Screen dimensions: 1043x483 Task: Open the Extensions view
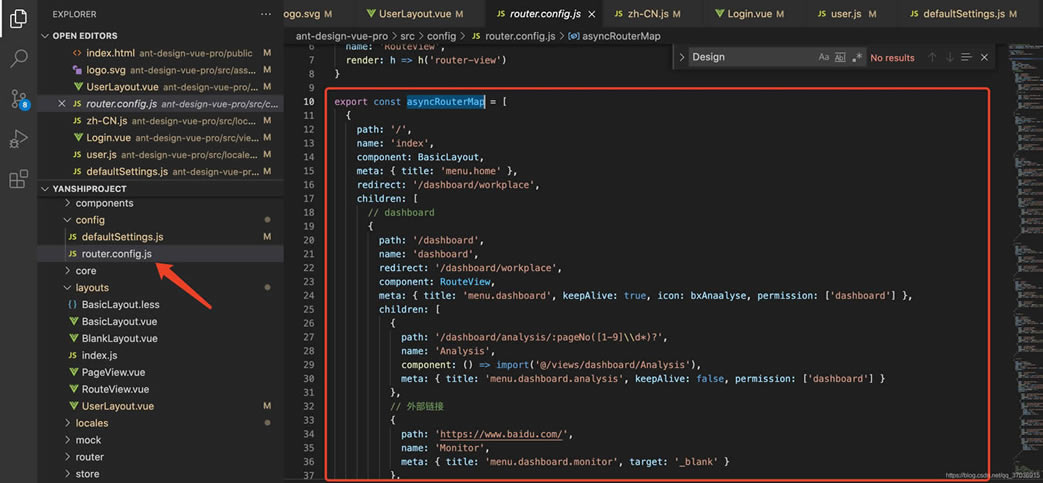point(19,179)
